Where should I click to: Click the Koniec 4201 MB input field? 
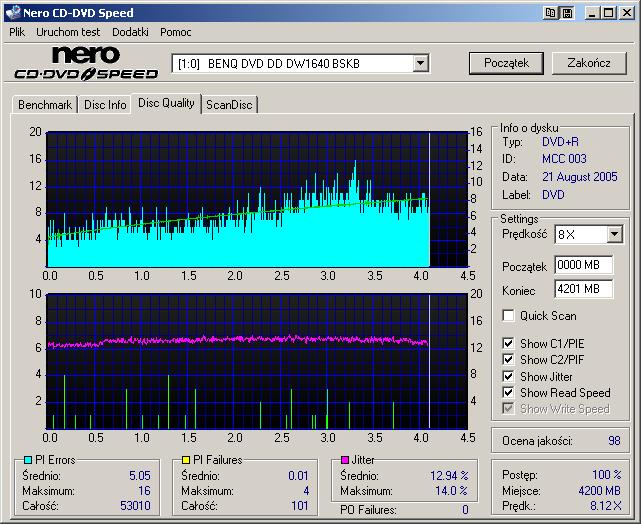tap(584, 289)
